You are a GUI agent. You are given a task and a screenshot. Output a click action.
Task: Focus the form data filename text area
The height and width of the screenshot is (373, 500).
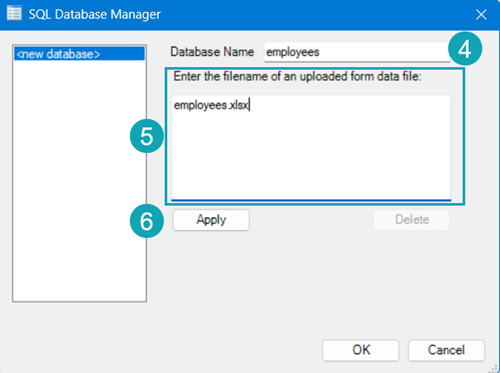(311, 148)
